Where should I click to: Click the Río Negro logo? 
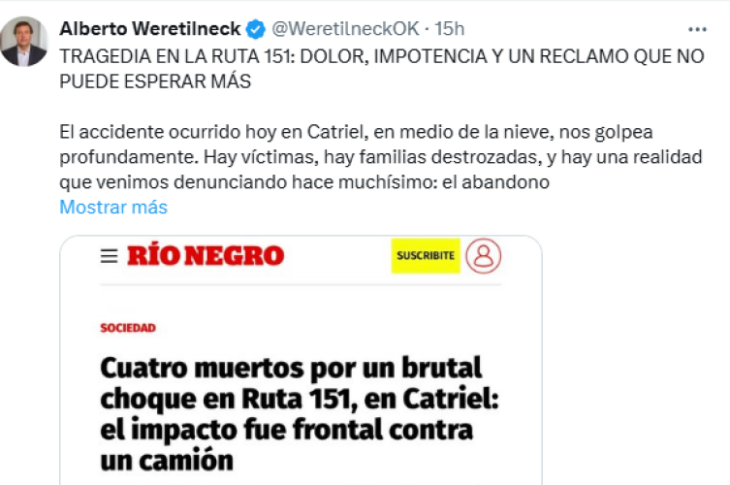coord(205,256)
